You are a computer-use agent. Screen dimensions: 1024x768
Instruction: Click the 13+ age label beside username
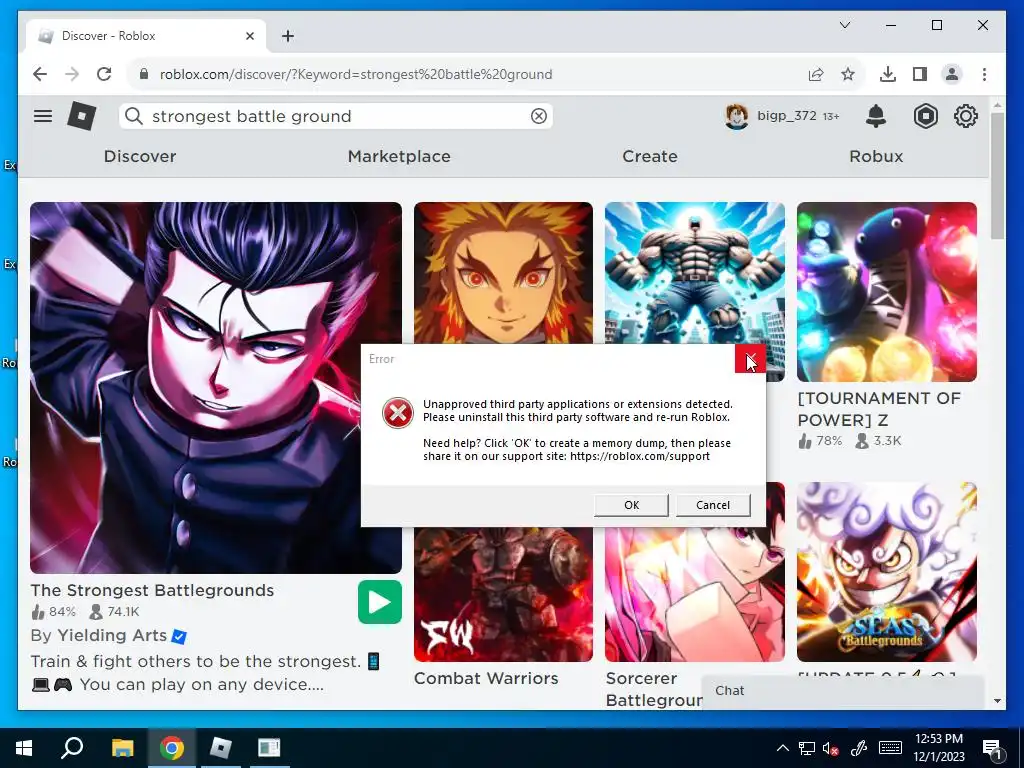pos(831,116)
